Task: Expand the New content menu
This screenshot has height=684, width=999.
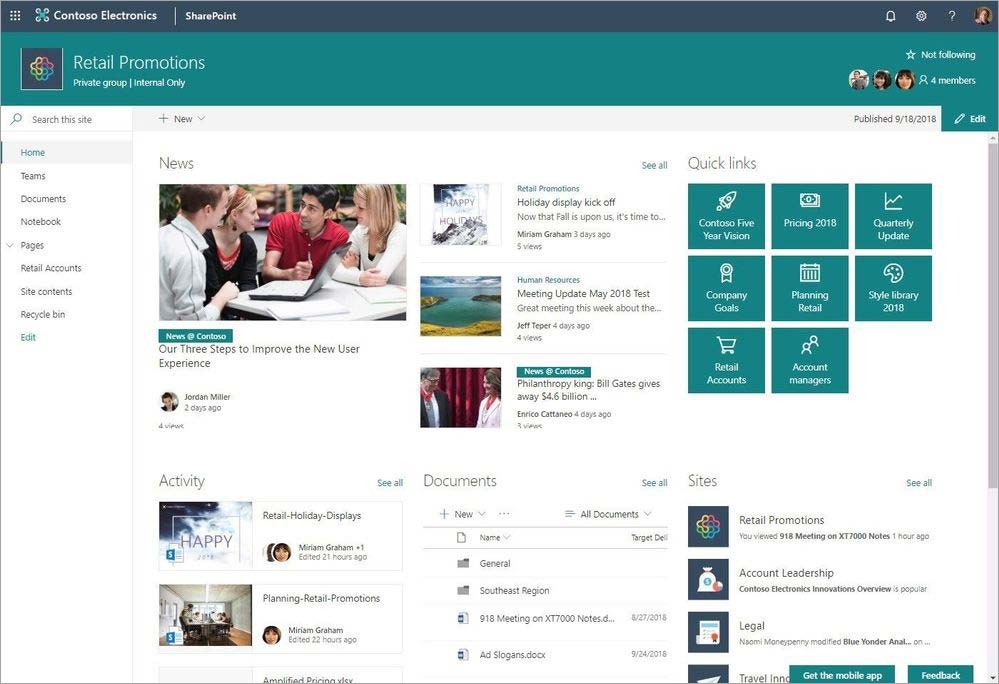Action: (x=180, y=118)
